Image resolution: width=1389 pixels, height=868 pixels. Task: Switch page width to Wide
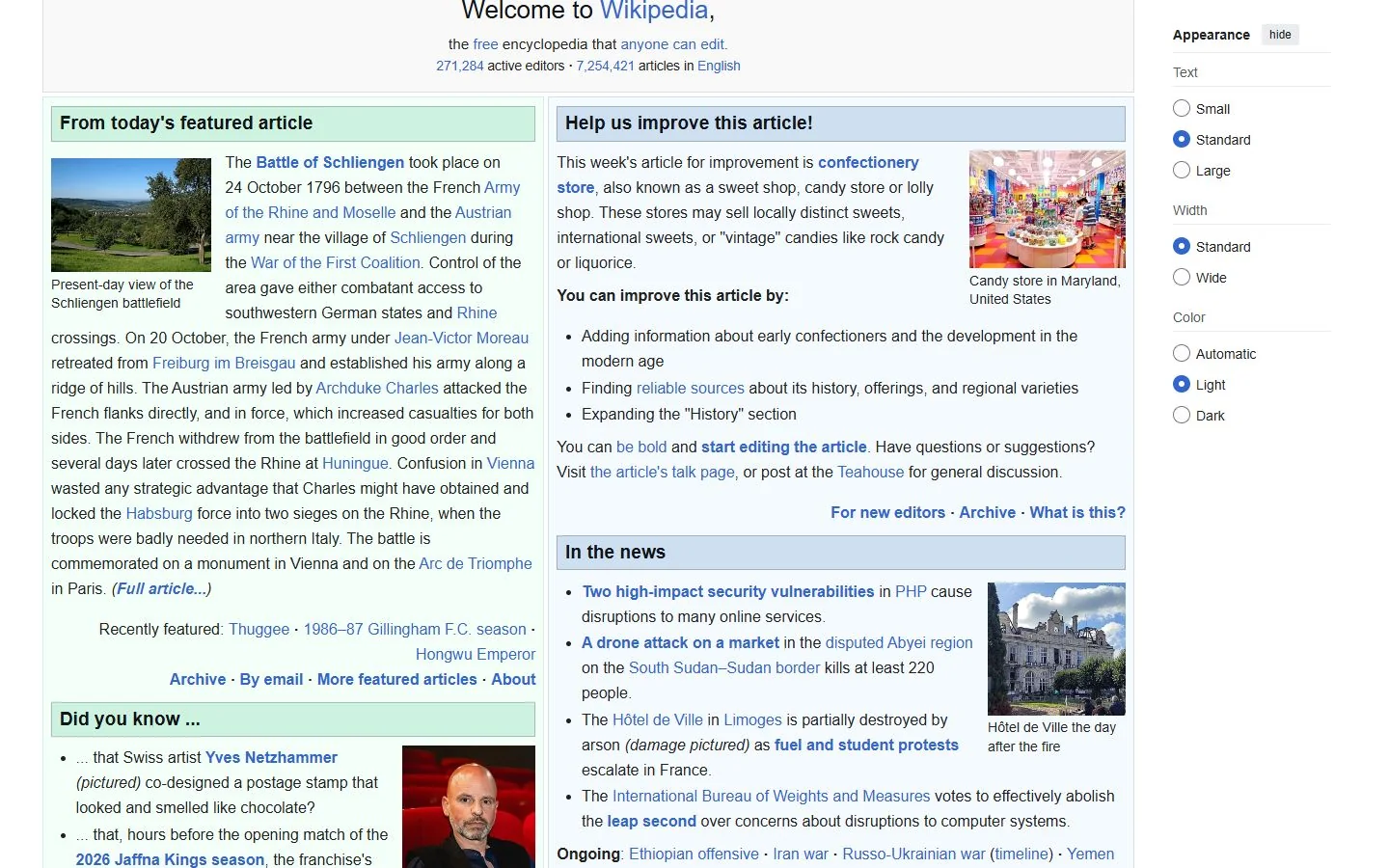point(1182,277)
